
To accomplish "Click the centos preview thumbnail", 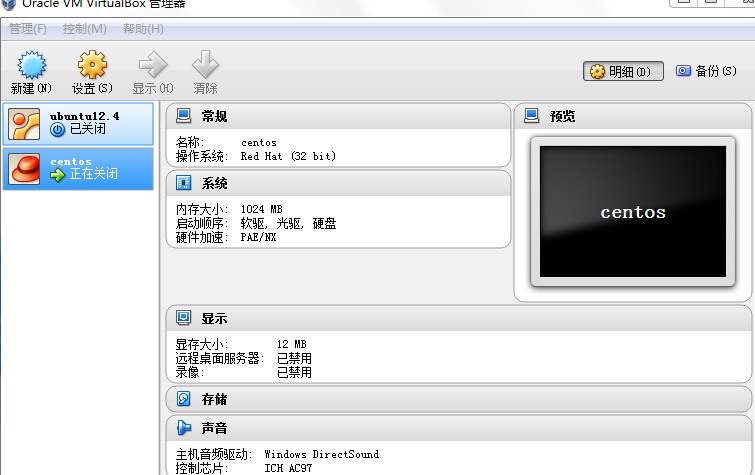I will point(633,211).
